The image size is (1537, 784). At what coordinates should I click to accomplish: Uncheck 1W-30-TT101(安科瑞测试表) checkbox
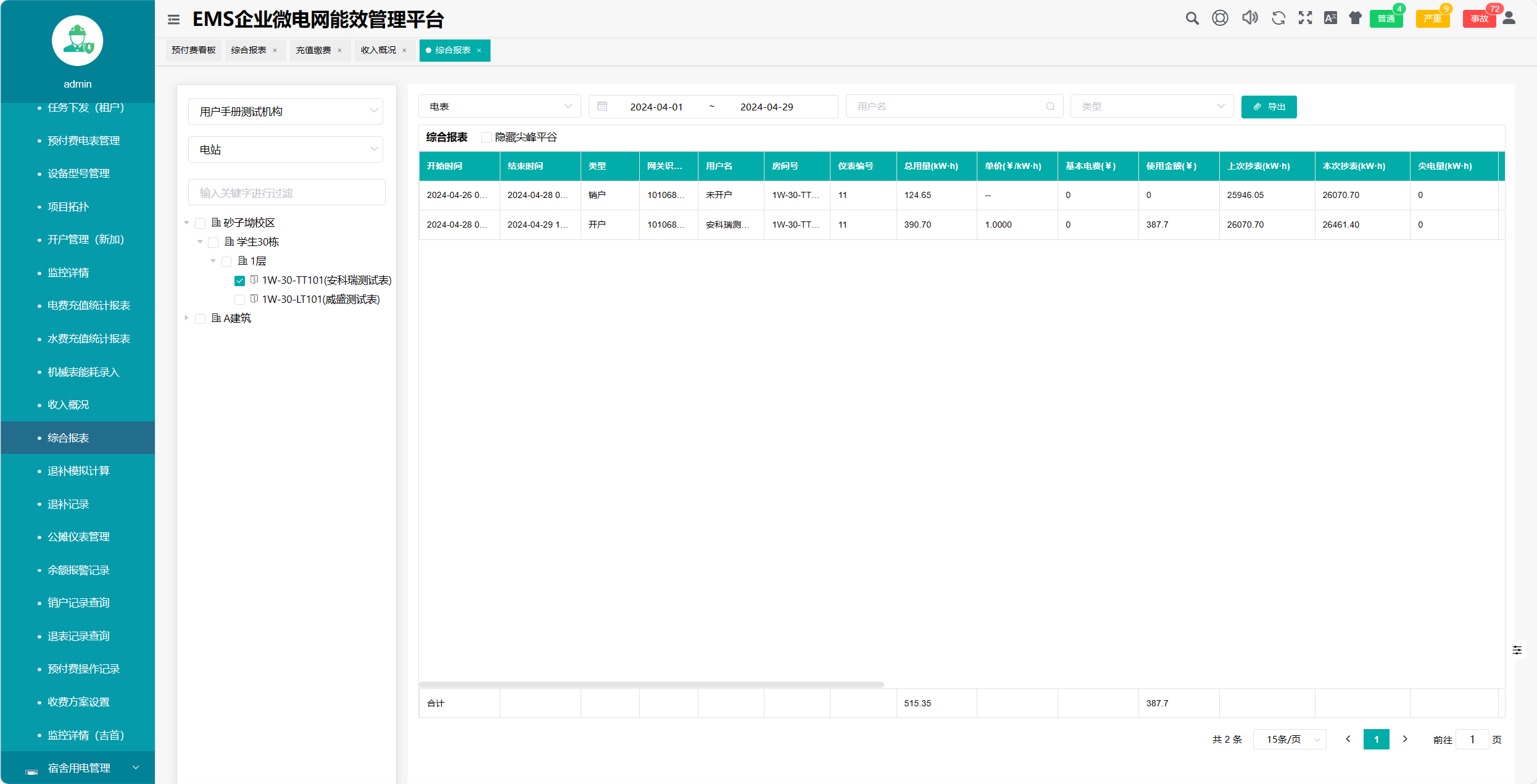pos(240,281)
